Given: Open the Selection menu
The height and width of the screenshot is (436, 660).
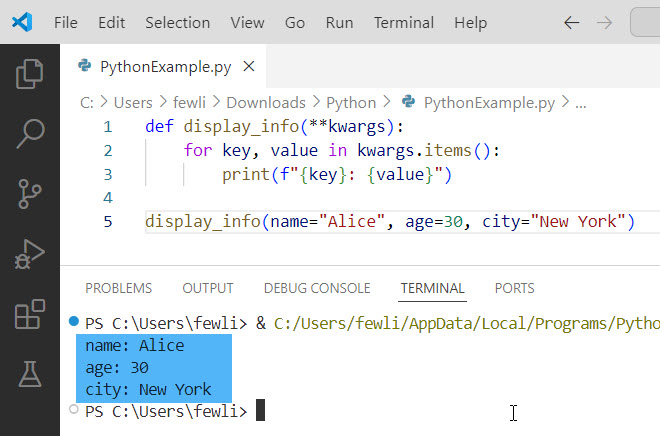Looking at the screenshot, I should click(x=178, y=23).
